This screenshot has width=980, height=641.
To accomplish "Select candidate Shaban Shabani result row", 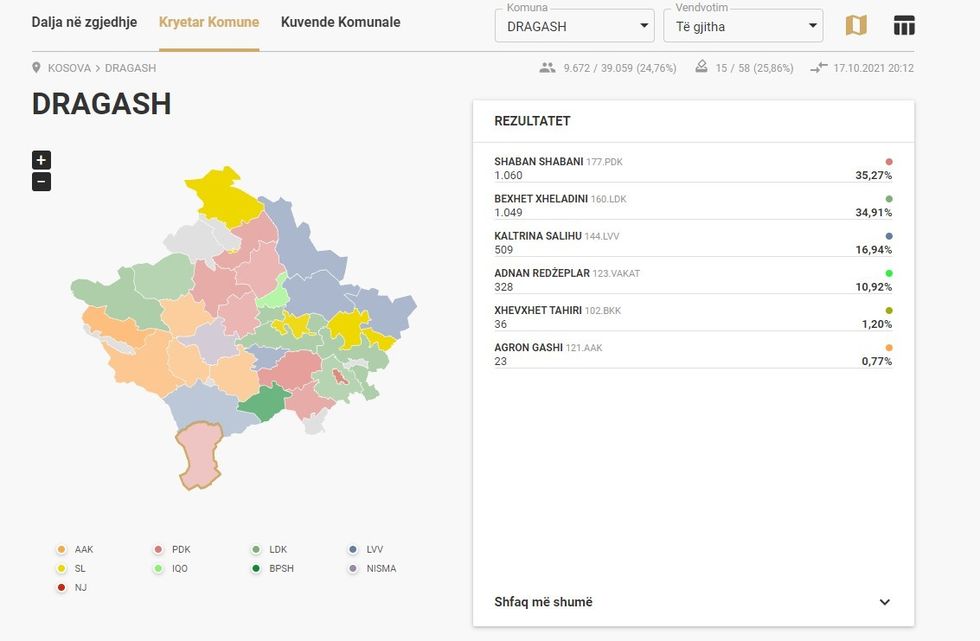I will [x=692, y=168].
